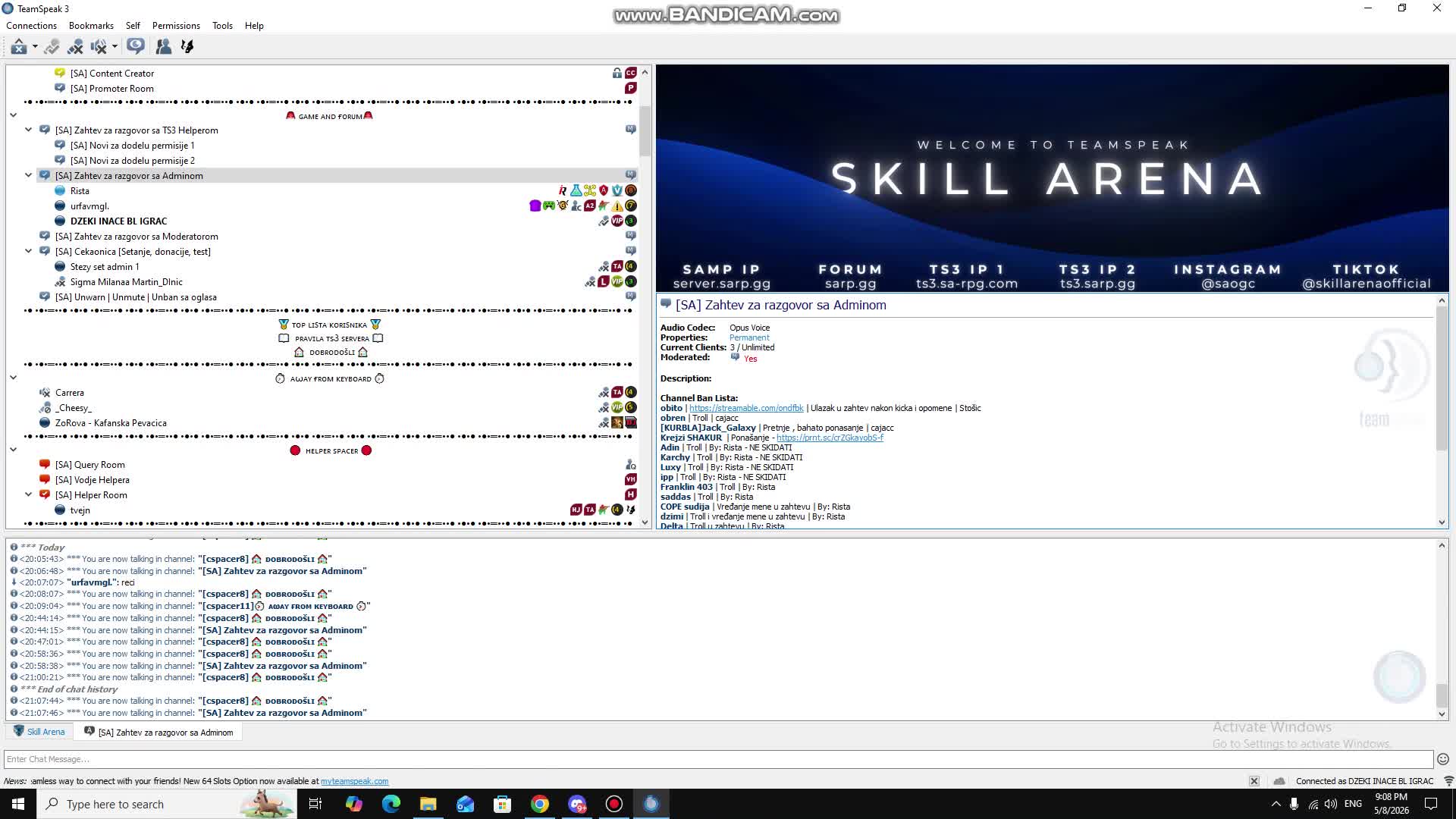Click the disabled activate-microphone toolbar icon

pyautogui.click(x=52, y=47)
